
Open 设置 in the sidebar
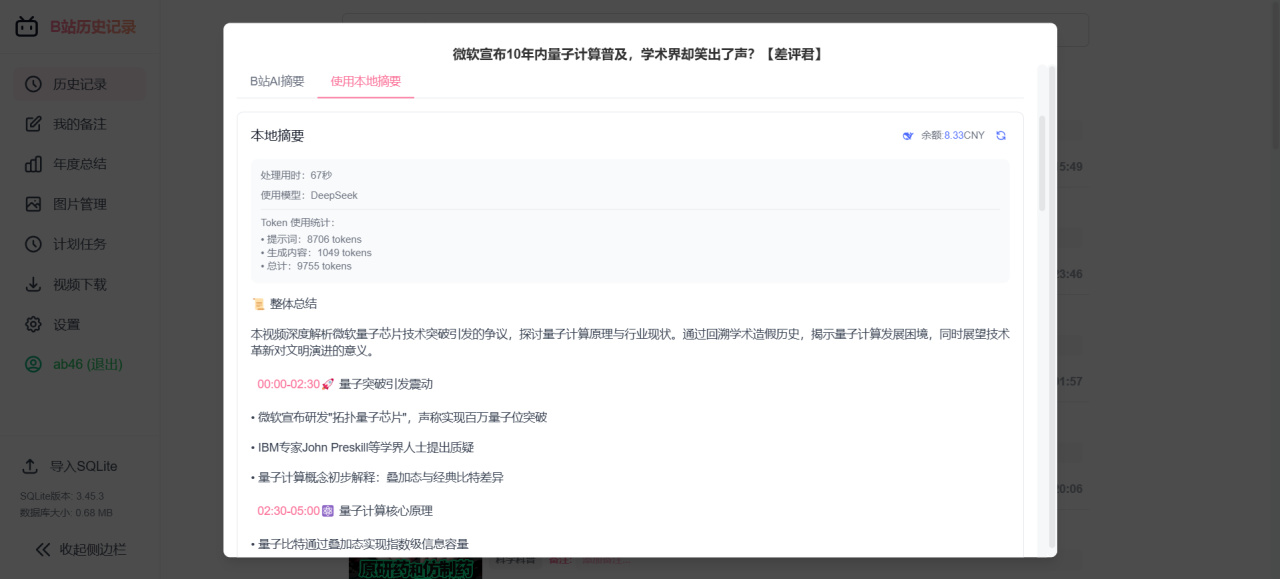tap(80, 324)
